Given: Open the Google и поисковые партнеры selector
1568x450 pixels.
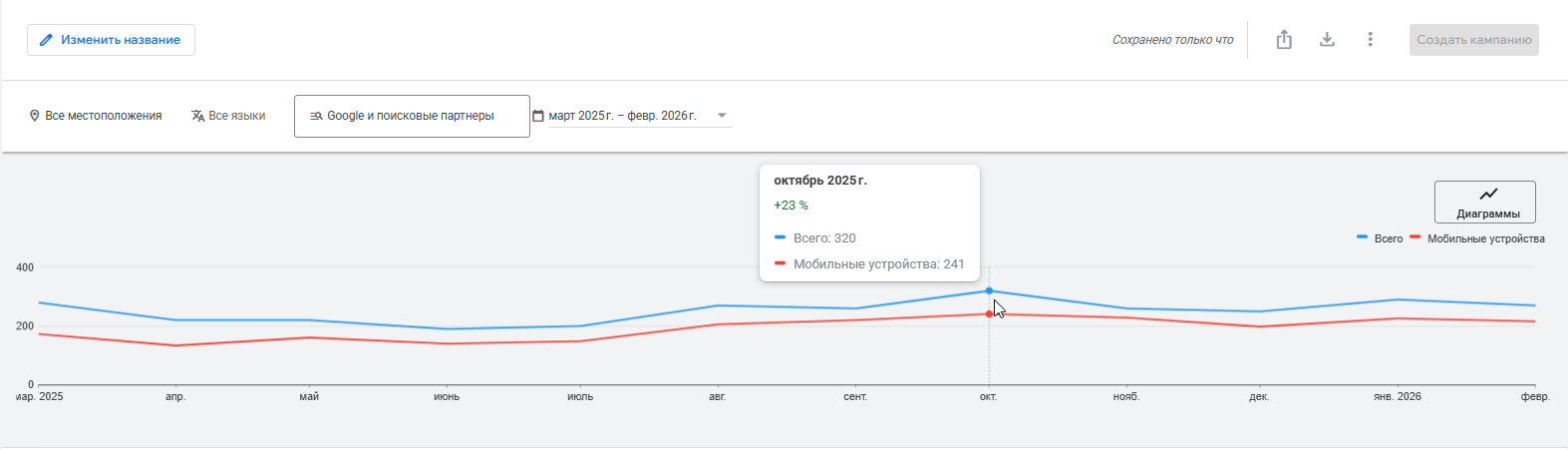Looking at the screenshot, I should click(x=411, y=116).
